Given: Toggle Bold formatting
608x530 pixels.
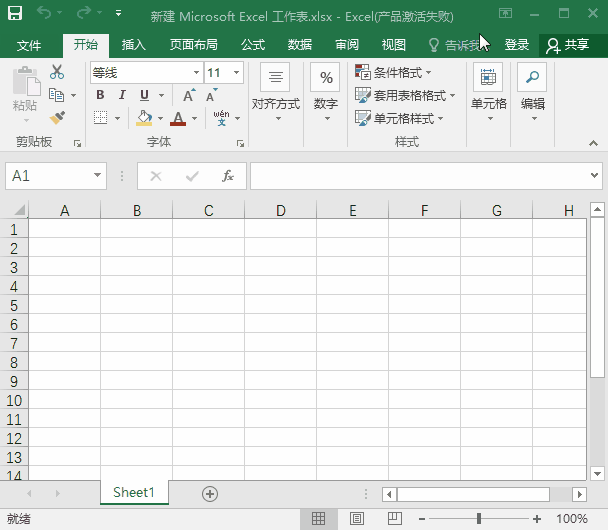Looking at the screenshot, I should pos(100,95).
